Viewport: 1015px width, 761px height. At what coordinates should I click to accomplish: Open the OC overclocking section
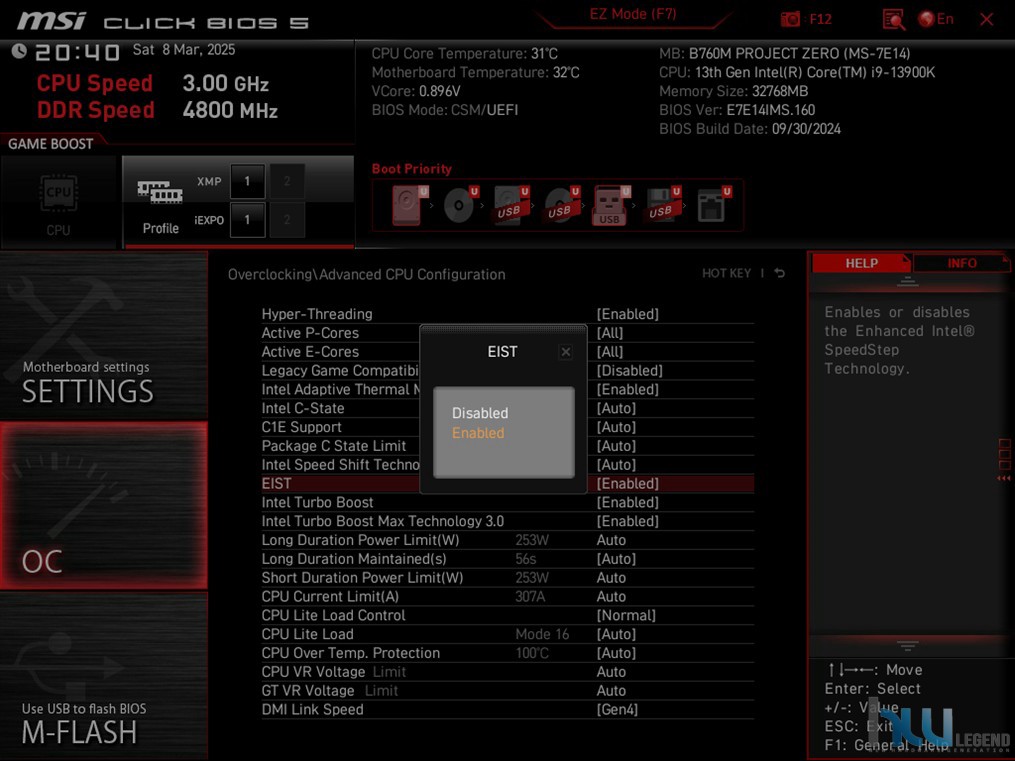point(104,505)
